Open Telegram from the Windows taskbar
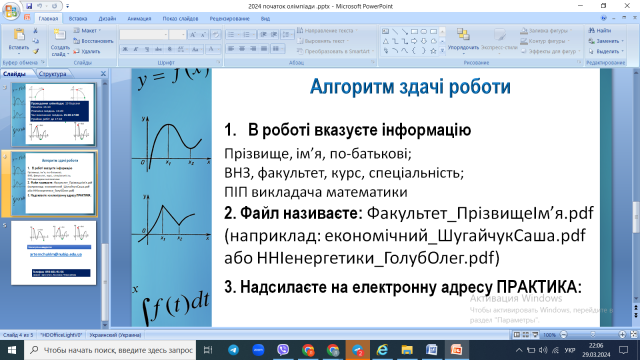640x360 pixels. tap(233, 350)
